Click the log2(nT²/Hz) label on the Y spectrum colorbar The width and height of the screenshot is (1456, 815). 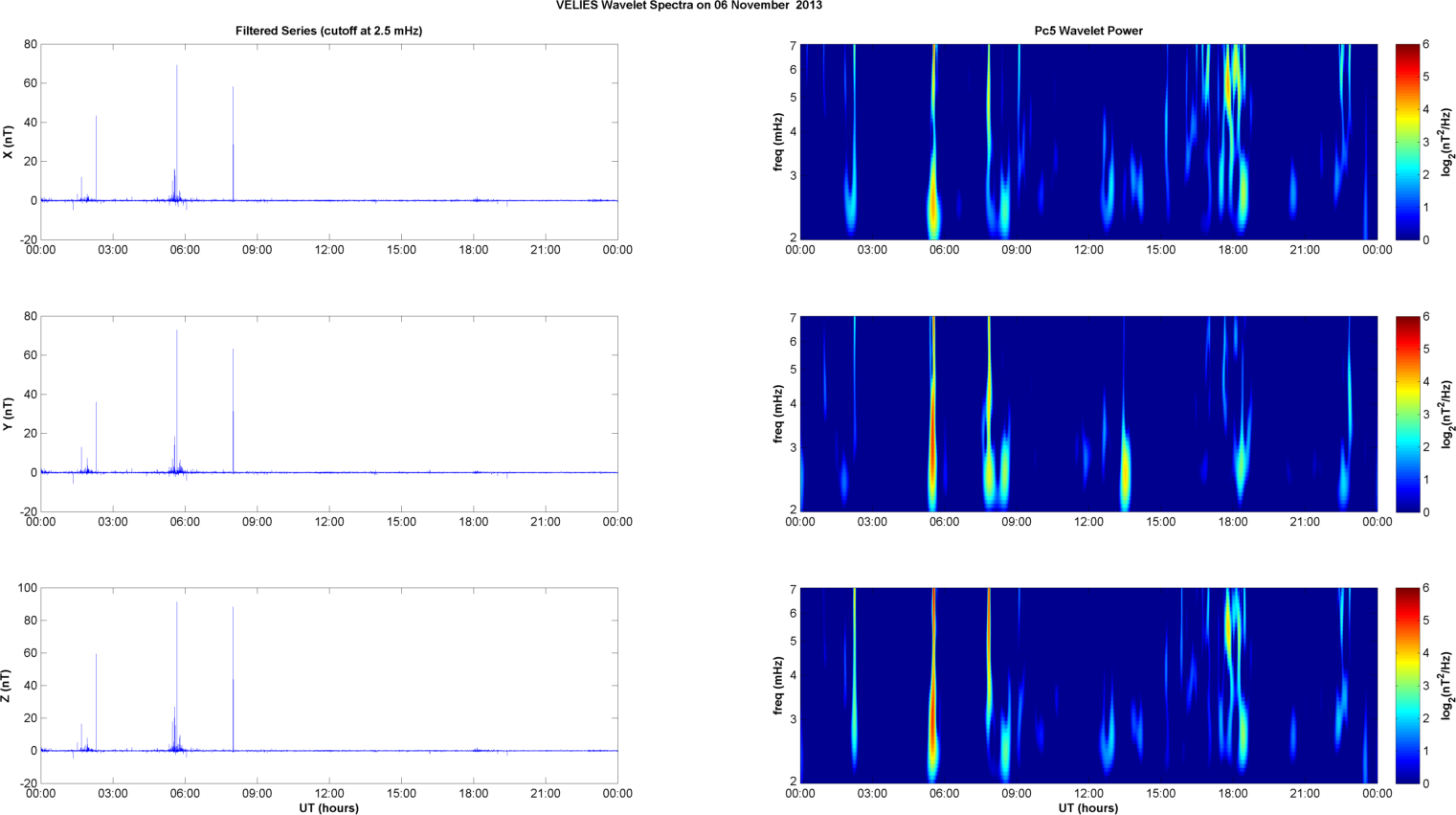(1447, 414)
